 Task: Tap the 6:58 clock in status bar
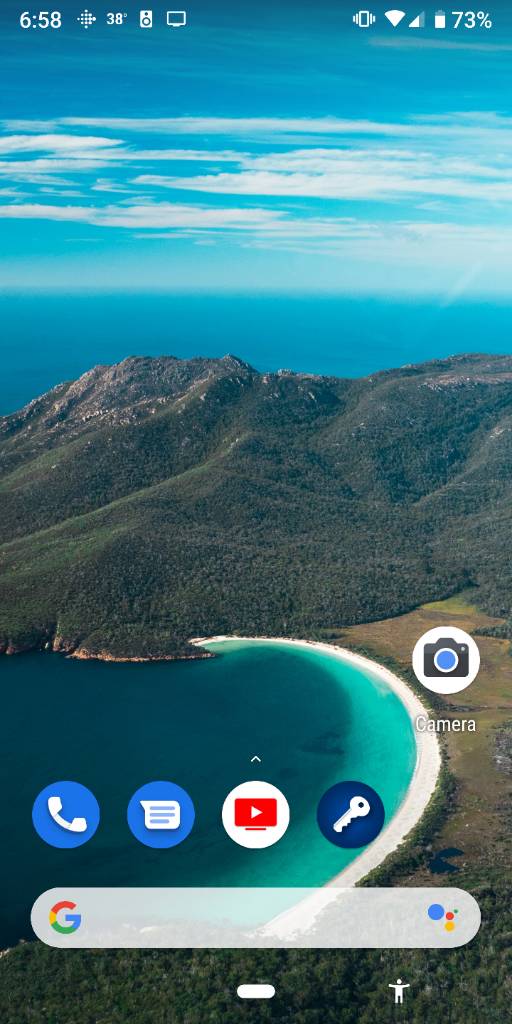40,20
